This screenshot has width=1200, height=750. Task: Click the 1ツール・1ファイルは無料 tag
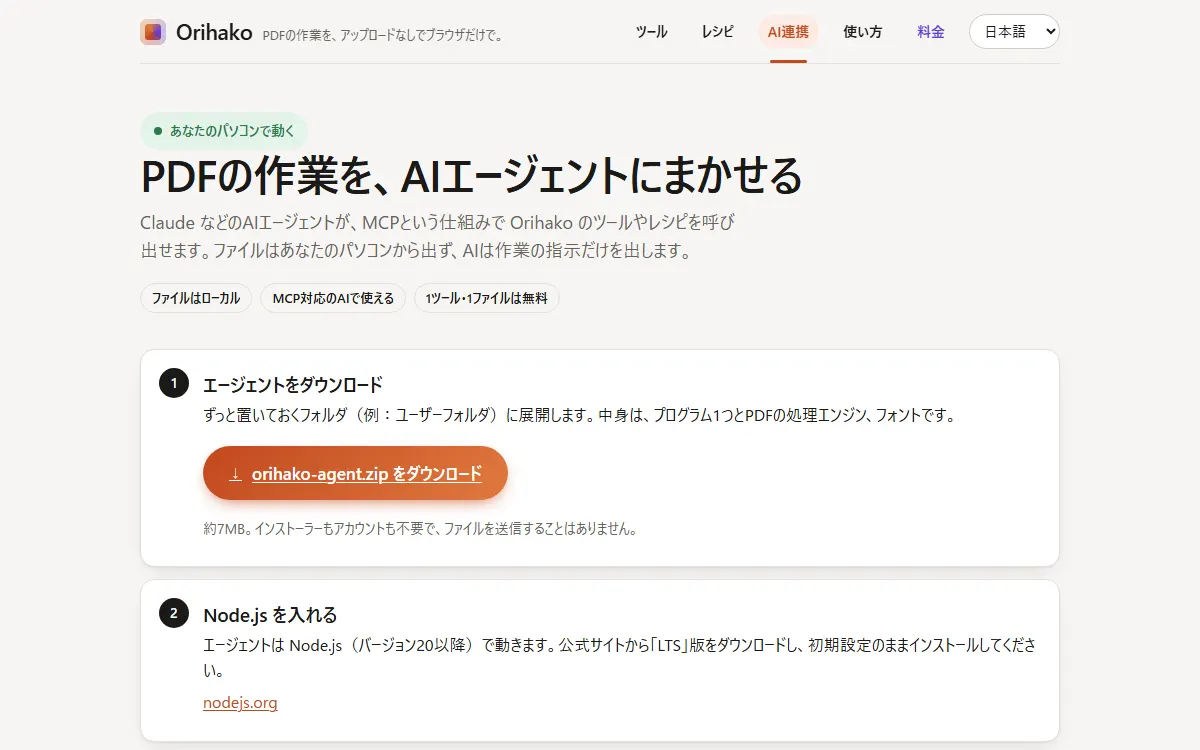click(x=487, y=298)
